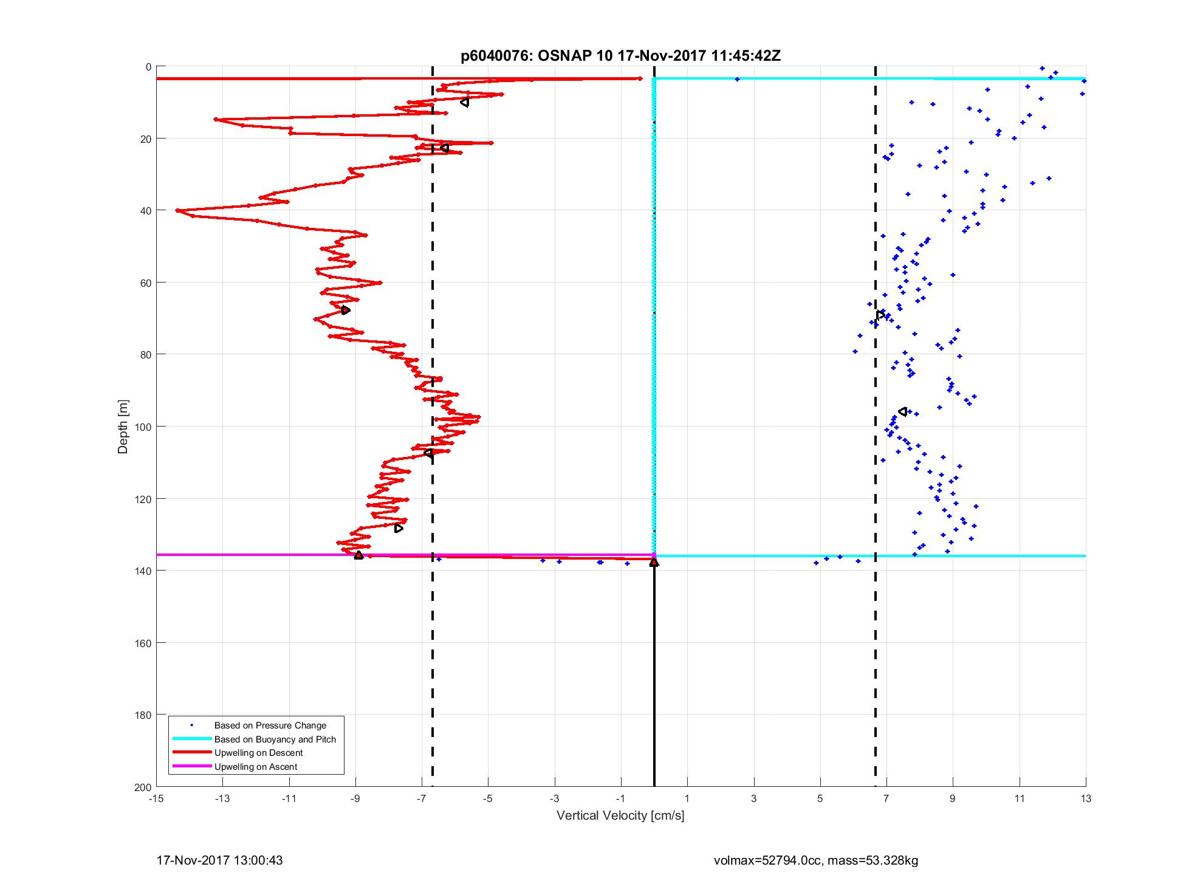Click depth axis tick label '200'
Image resolution: width=1200 pixels, height=885 pixels.
pos(143,787)
